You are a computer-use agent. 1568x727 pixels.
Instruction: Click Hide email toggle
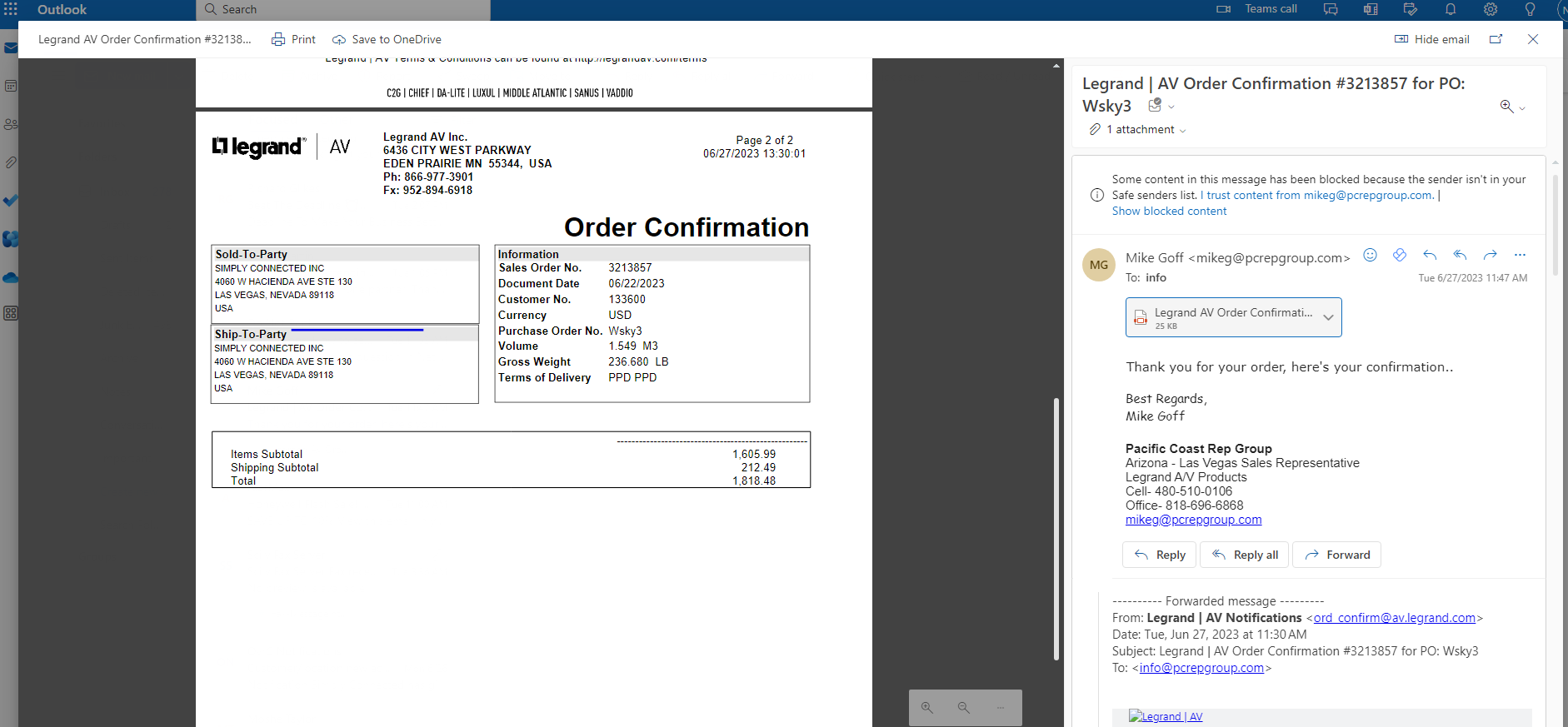[x=1431, y=39]
